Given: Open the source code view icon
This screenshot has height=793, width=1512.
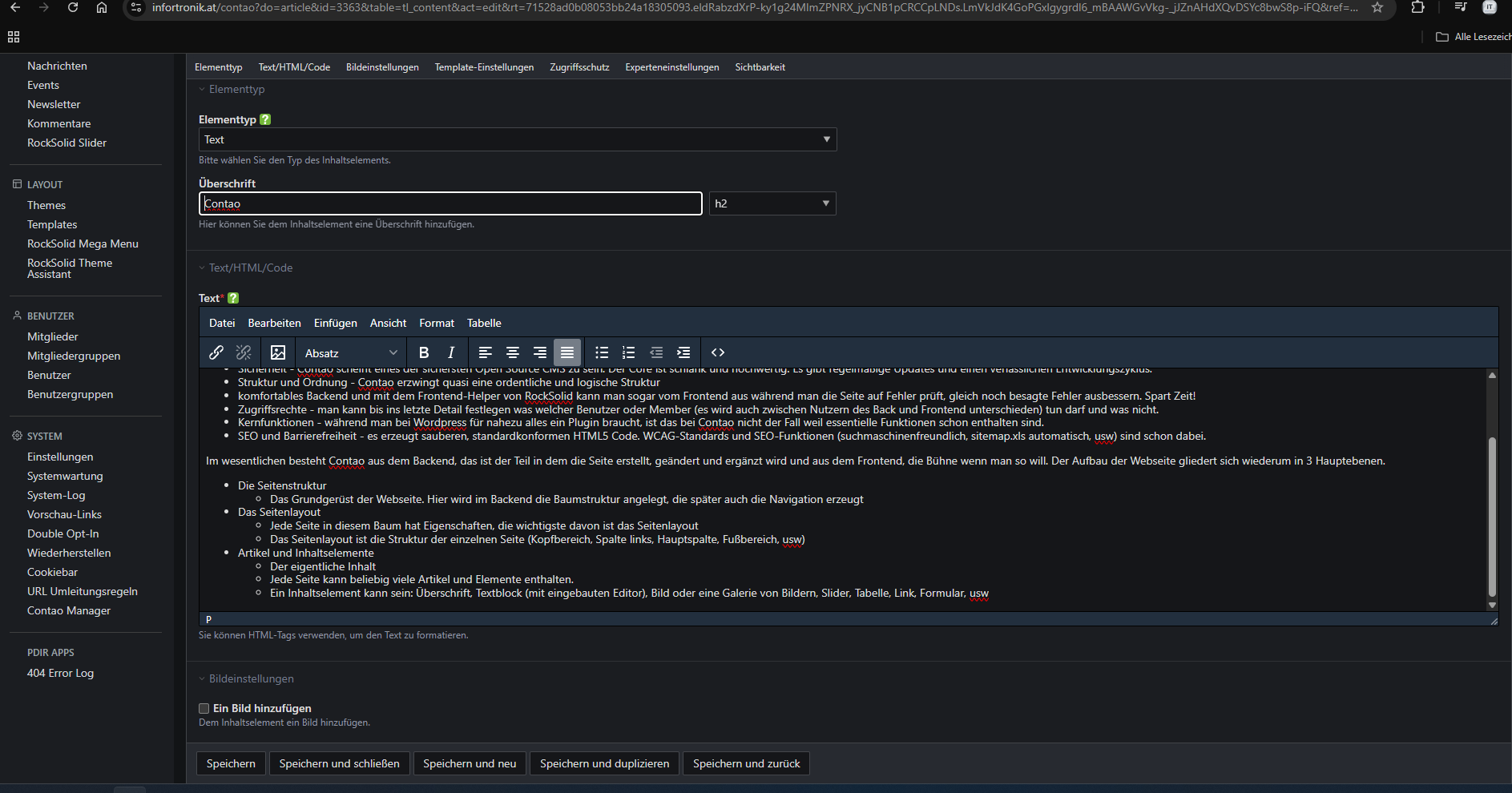Looking at the screenshot, I should 718,352.
